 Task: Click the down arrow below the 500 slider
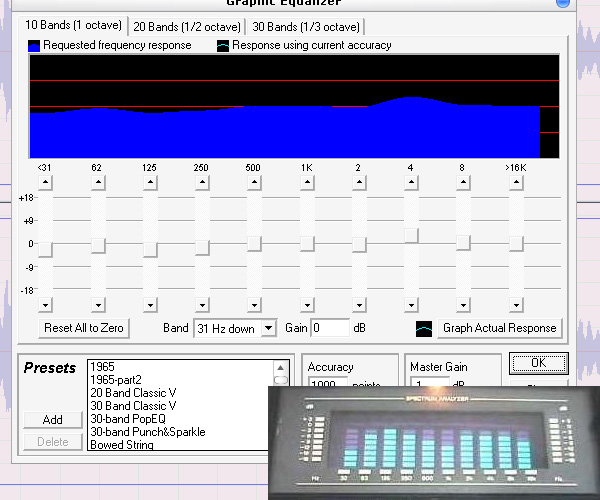click(x=254, y=305)
